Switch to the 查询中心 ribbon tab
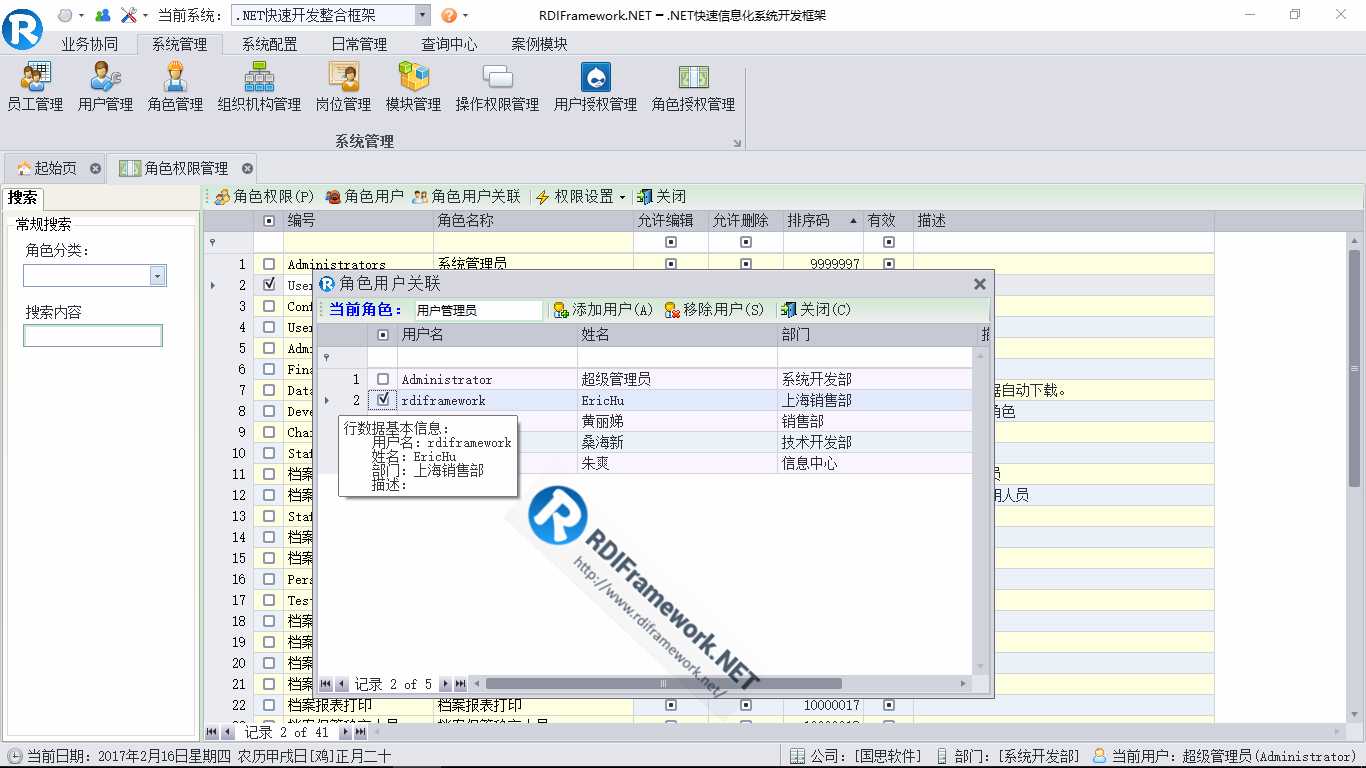 [x=449, y=44]
